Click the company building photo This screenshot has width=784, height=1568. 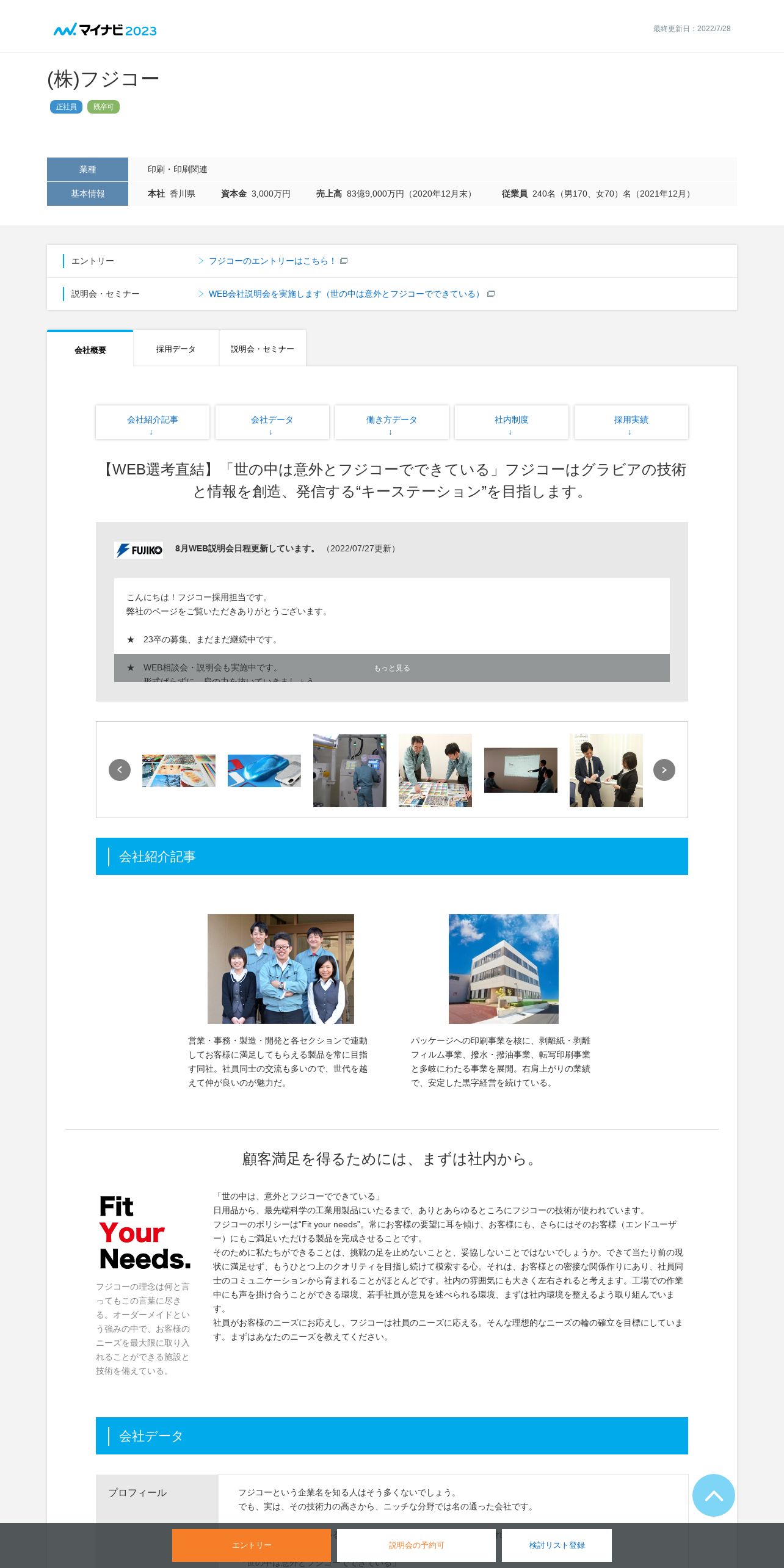[504, 968]
